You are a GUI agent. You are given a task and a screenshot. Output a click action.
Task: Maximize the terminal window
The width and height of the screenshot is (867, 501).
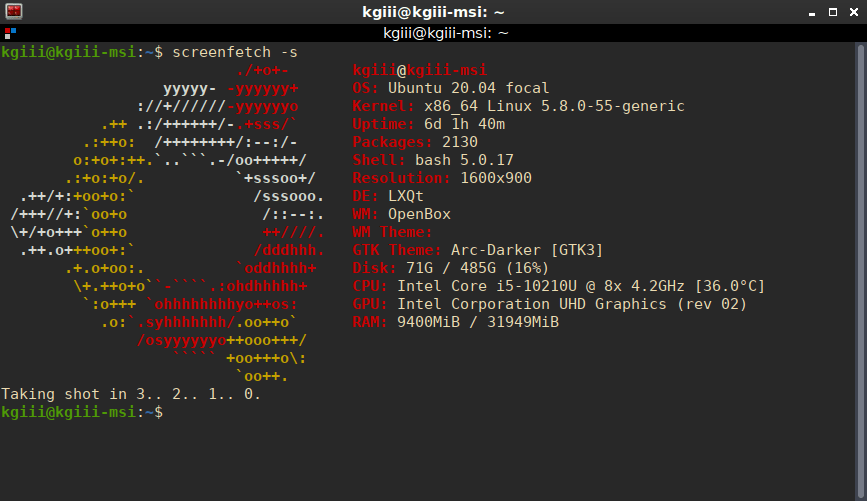point(833,12)
